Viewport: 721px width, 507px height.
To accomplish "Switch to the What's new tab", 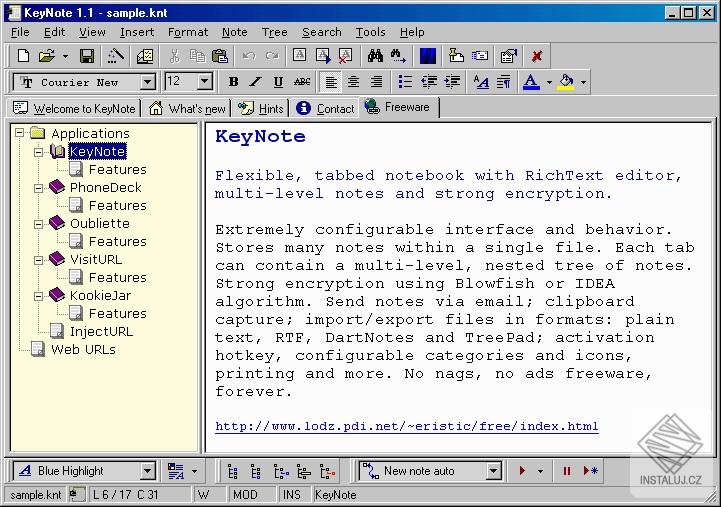I will point(187,109).
